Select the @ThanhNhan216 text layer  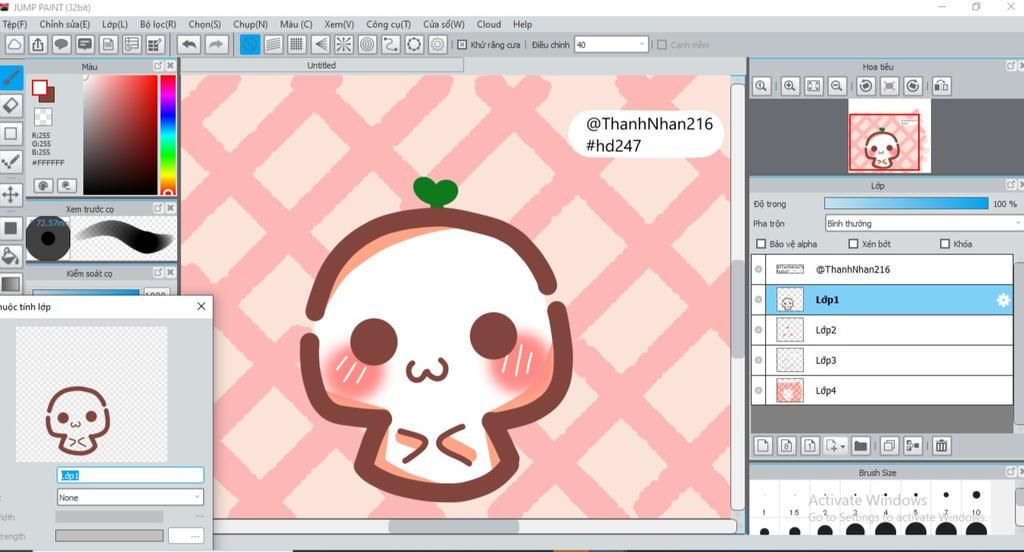882,269
